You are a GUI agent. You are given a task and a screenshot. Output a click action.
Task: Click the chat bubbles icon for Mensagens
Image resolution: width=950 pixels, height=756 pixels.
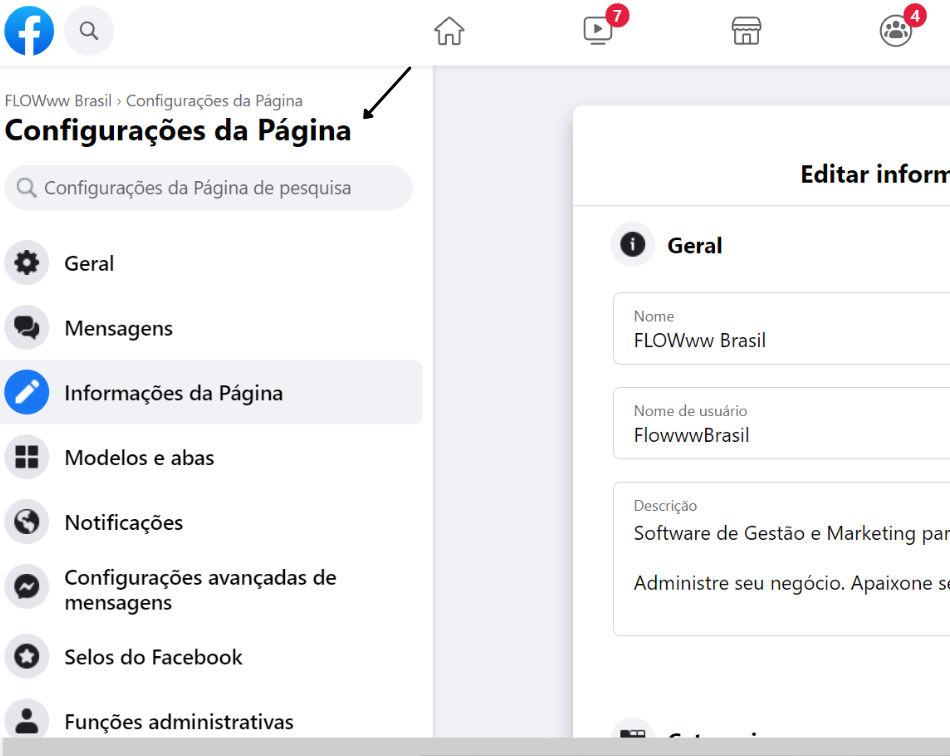coord(27,328)
